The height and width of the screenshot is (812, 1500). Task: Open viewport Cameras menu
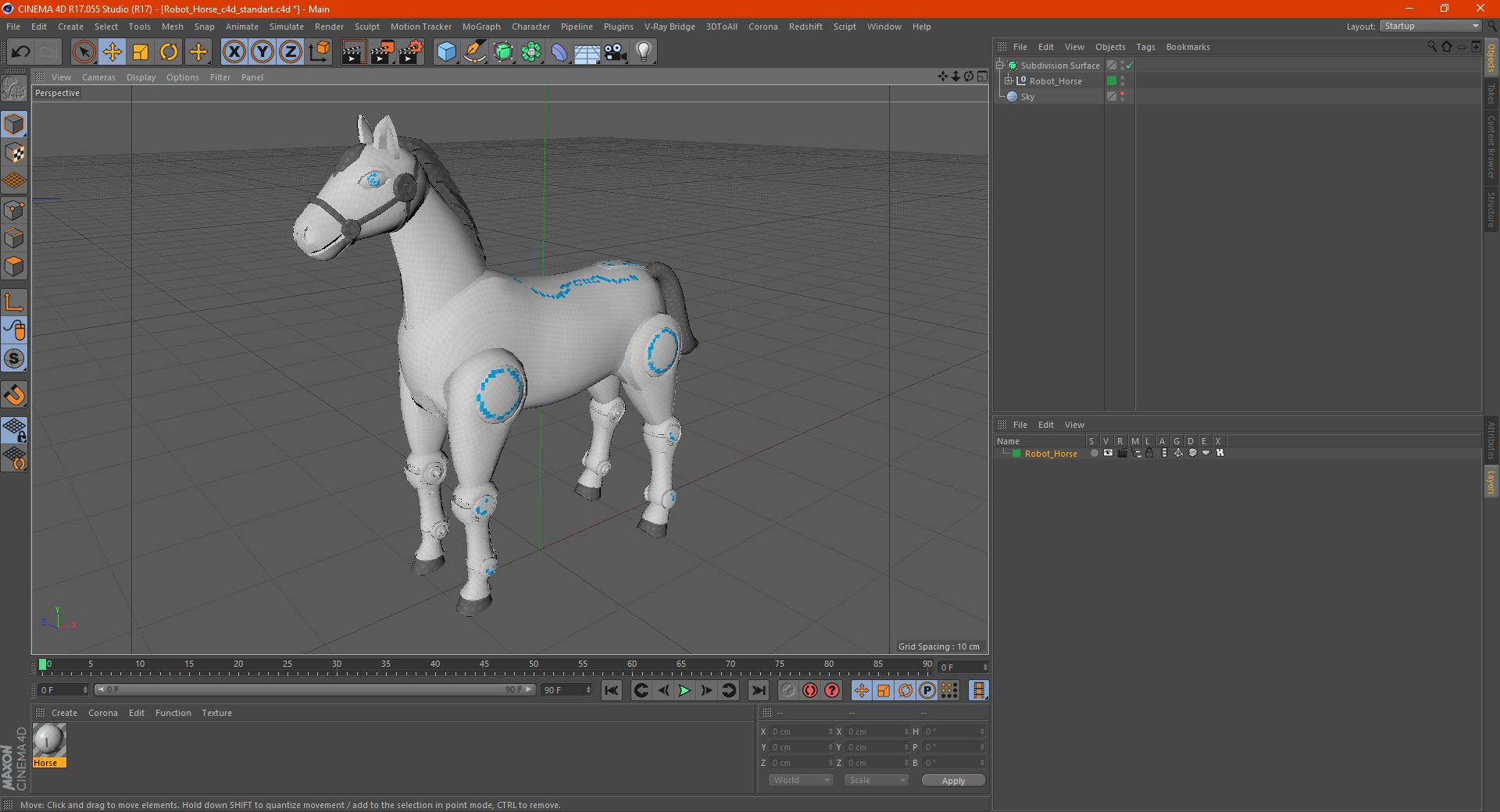point(98,77)
